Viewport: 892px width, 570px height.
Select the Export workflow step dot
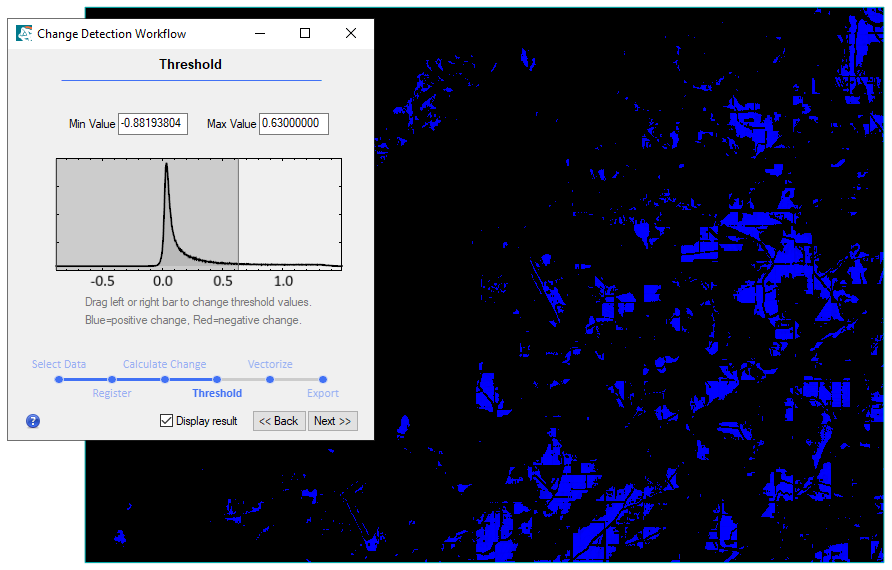coord(323,380)
